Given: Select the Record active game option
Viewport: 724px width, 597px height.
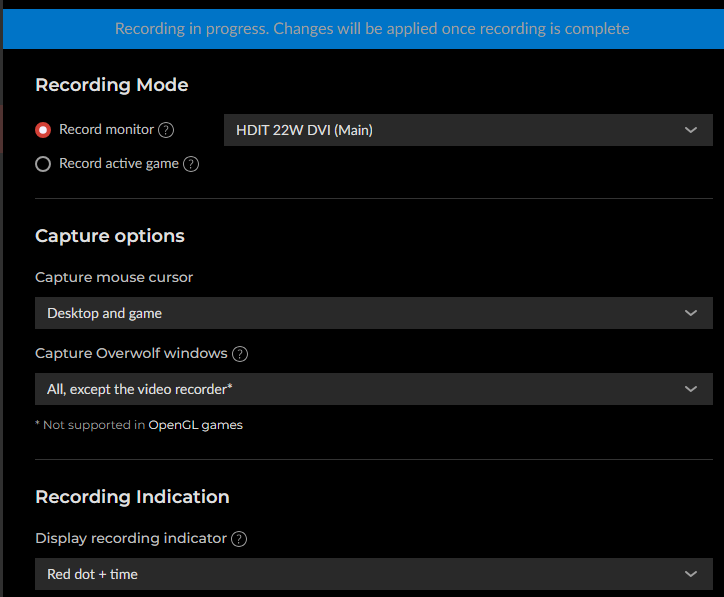Looking at the screenshot, I should coord(43,164).
